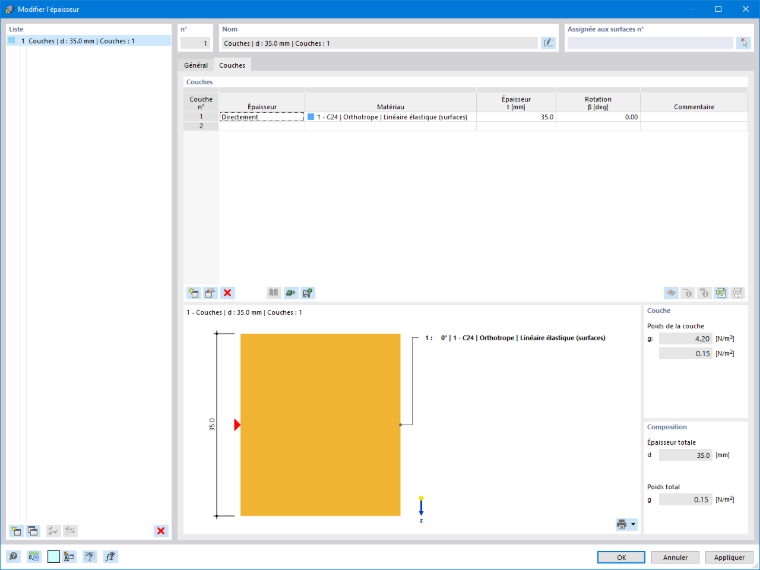The width and height of the screenshot is (760, 570).
Task: Click the invert-selection icon under Liste
Action: [70, 531]
